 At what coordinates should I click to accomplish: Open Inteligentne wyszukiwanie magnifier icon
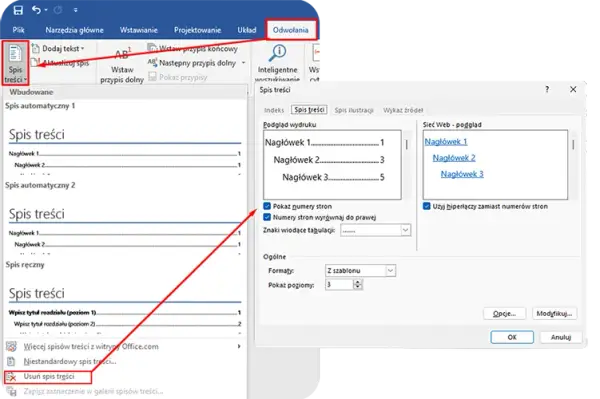click(x=277, y=53)
